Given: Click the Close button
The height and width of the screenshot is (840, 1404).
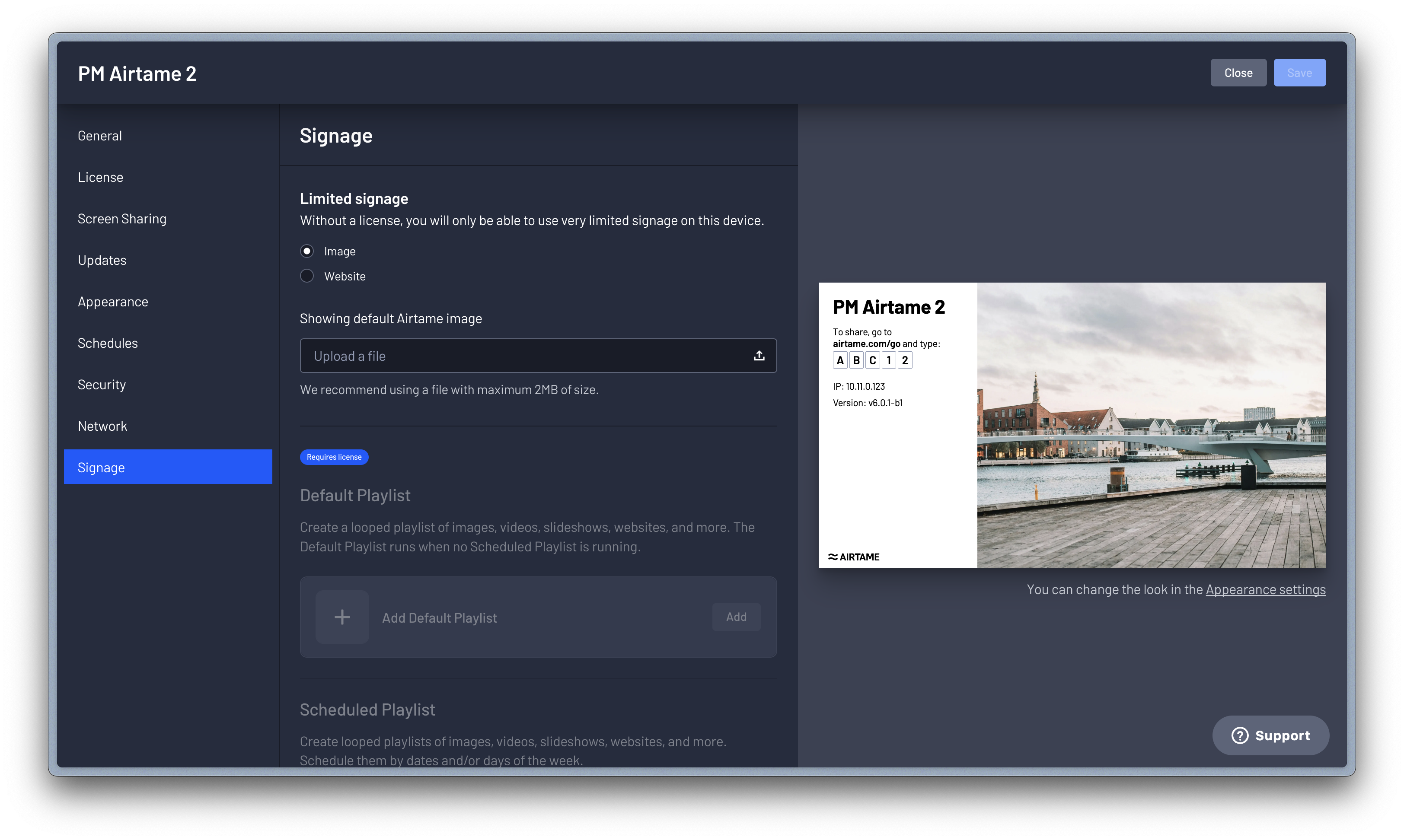Looking at the screenshot, I should click(1238, 73).
